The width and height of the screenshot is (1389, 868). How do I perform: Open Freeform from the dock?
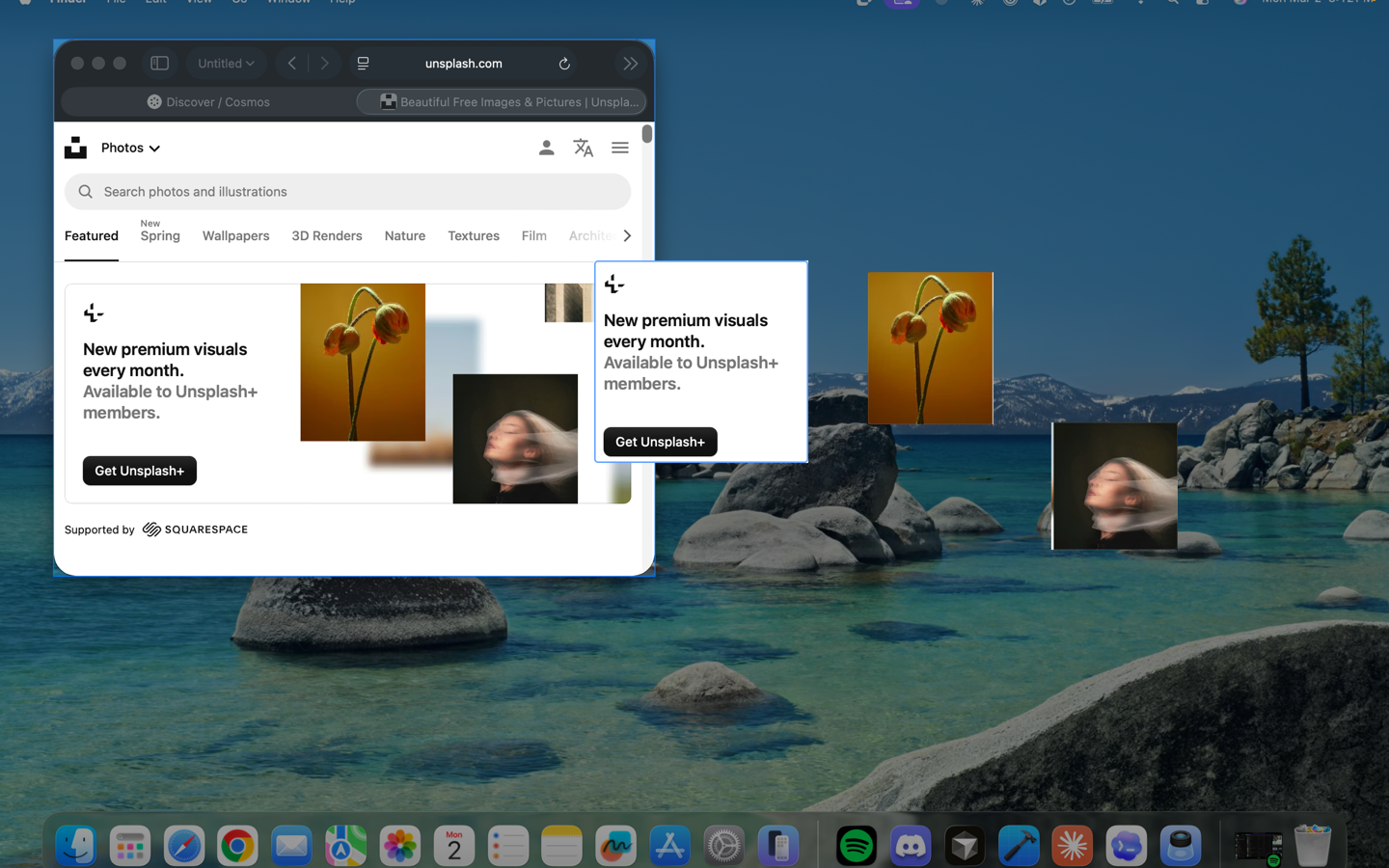615,846
